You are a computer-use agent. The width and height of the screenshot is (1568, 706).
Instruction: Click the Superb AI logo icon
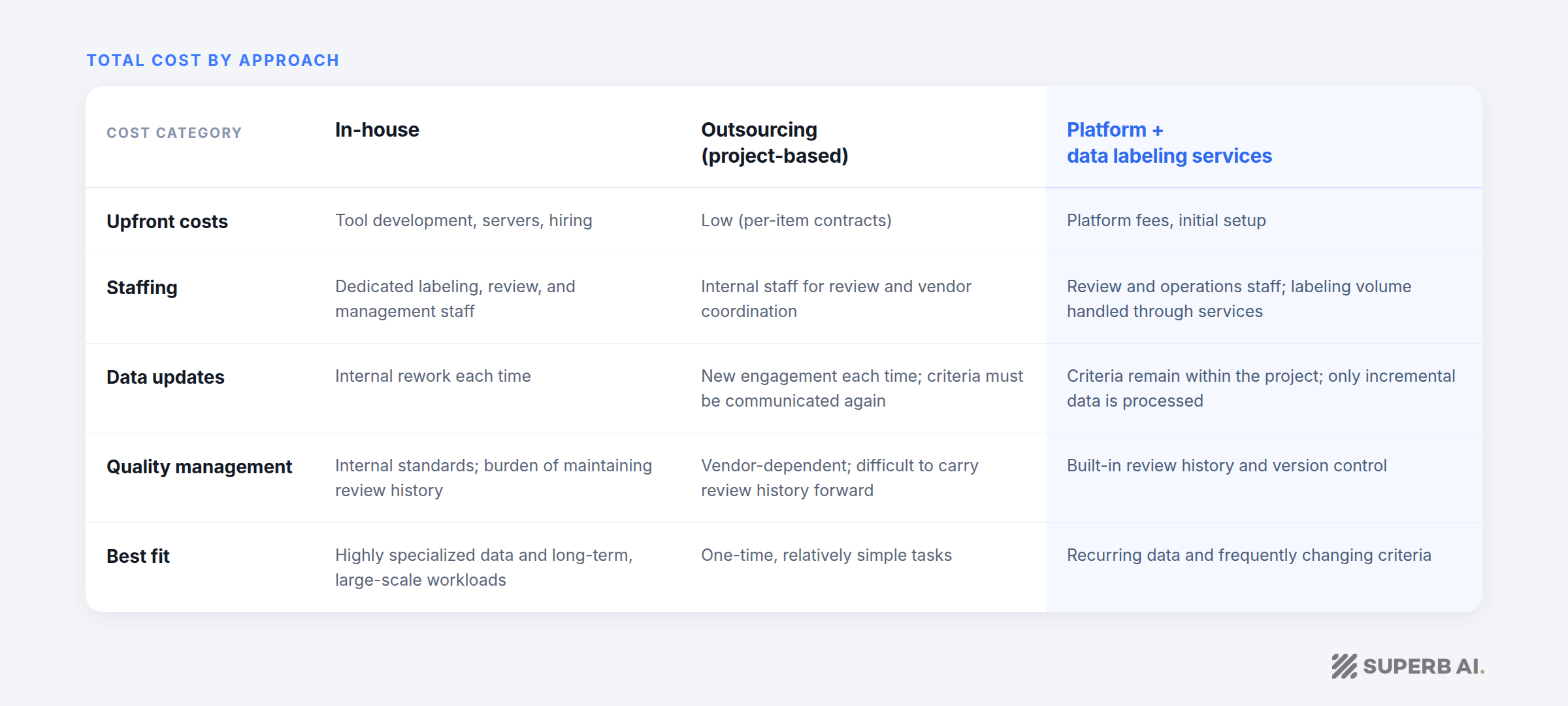tap(1345, 666)
